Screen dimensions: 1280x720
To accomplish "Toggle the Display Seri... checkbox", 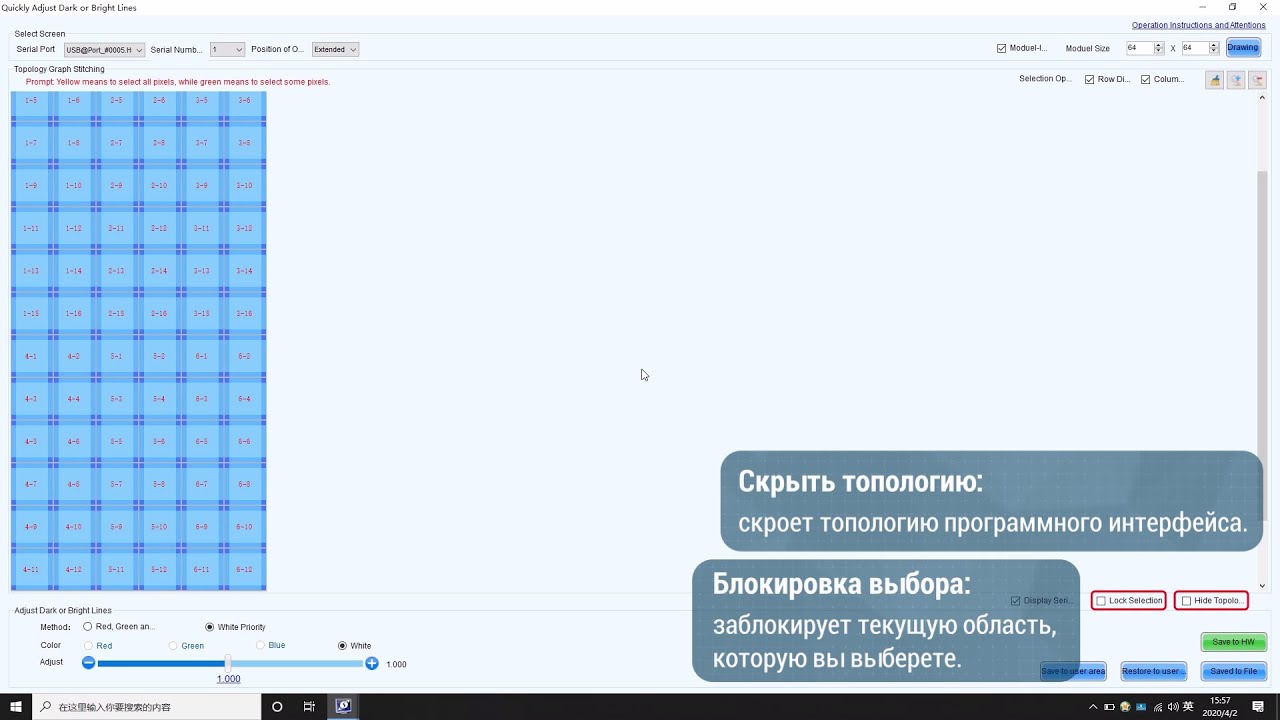I will pos(1016,601).
